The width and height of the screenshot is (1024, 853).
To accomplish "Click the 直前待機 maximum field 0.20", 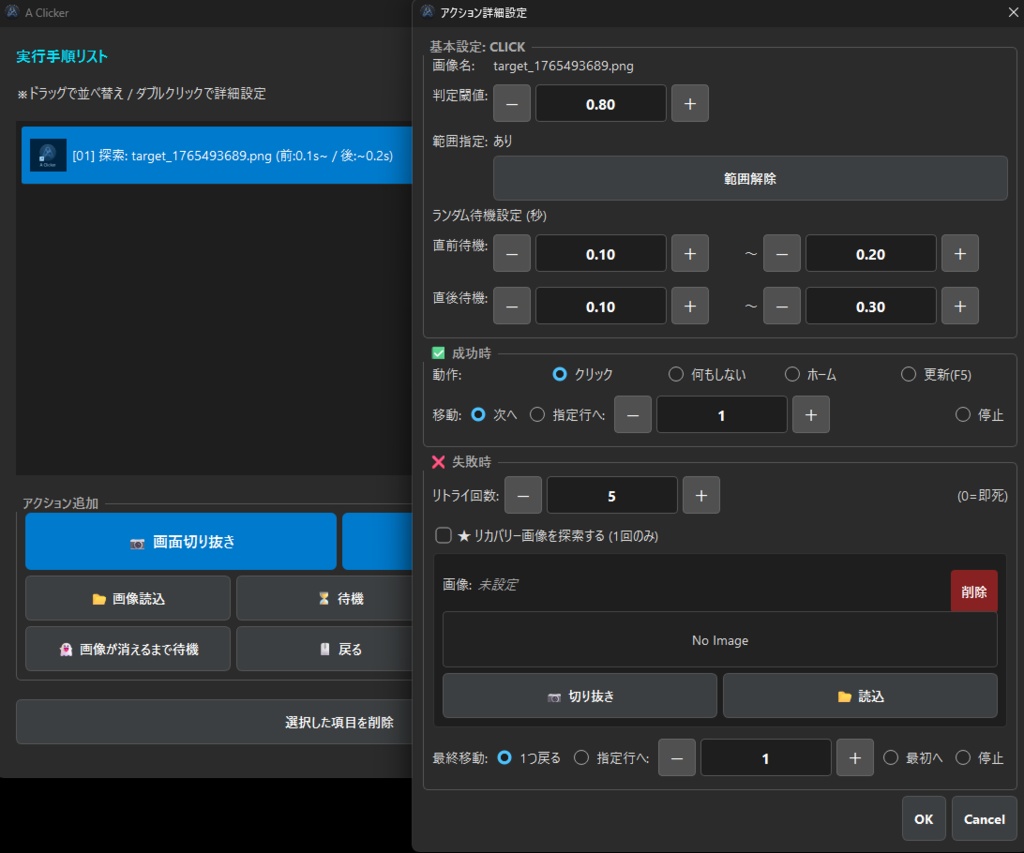I will 871,253.
